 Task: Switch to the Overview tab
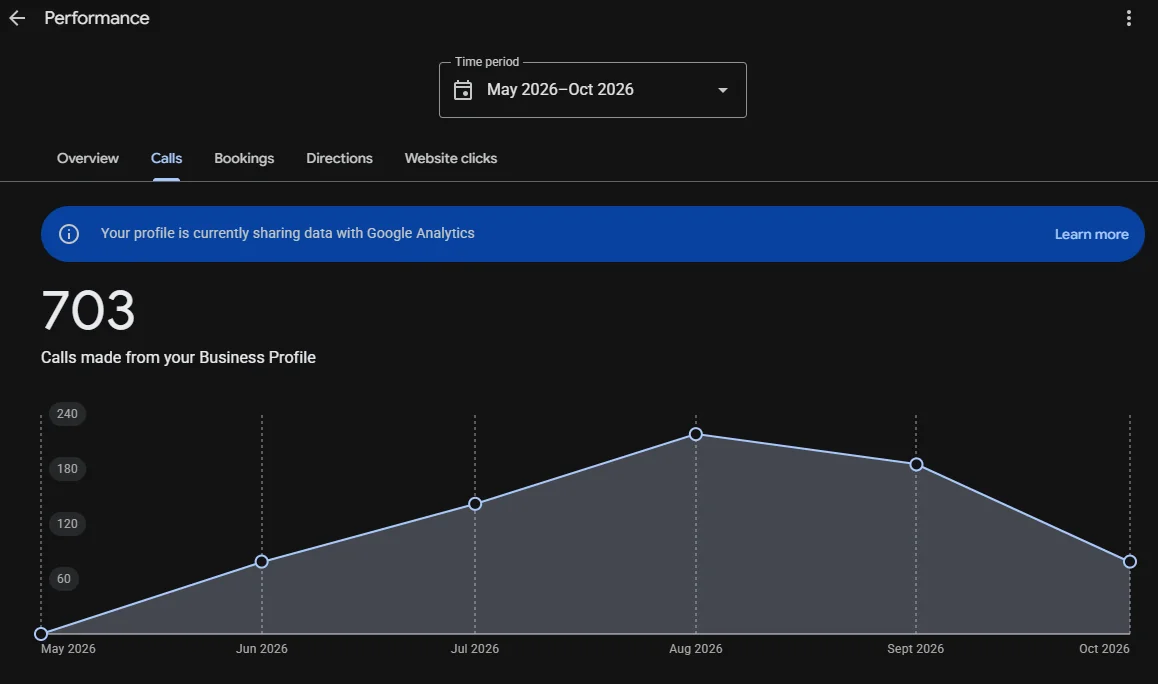pos(87,158)
